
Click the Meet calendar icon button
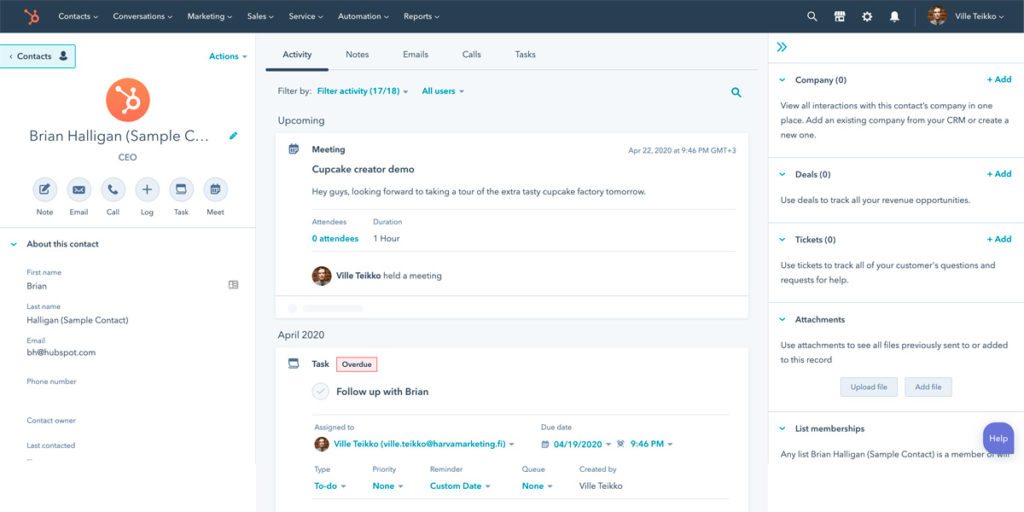(x=216, y=189)
